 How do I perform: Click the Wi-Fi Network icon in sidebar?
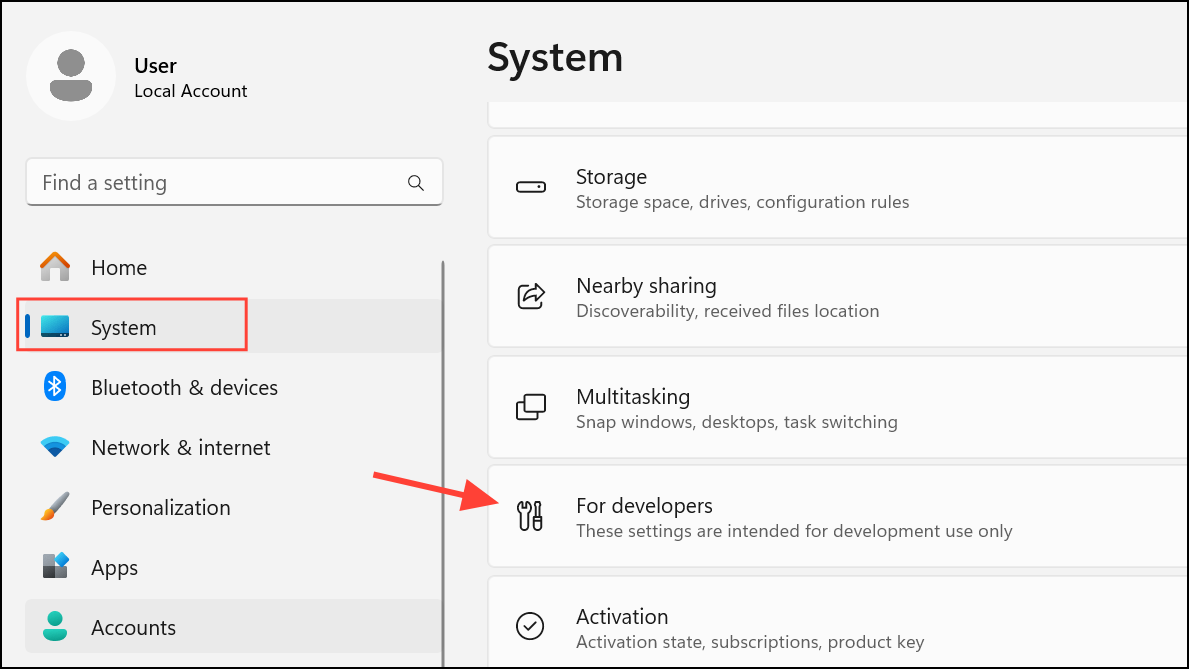(55, 447)
